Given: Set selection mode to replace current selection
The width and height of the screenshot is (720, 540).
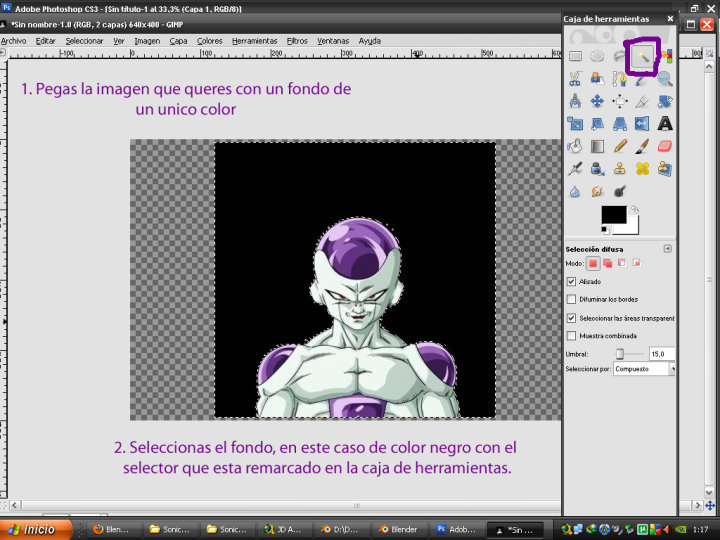Looking at the screenshot, I should pos(593,264).
